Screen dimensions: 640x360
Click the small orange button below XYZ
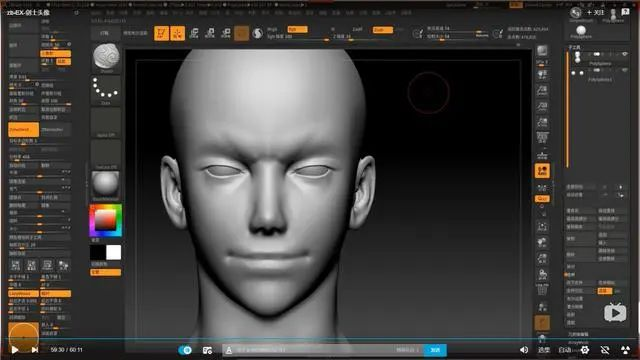(x=542, y=199)
